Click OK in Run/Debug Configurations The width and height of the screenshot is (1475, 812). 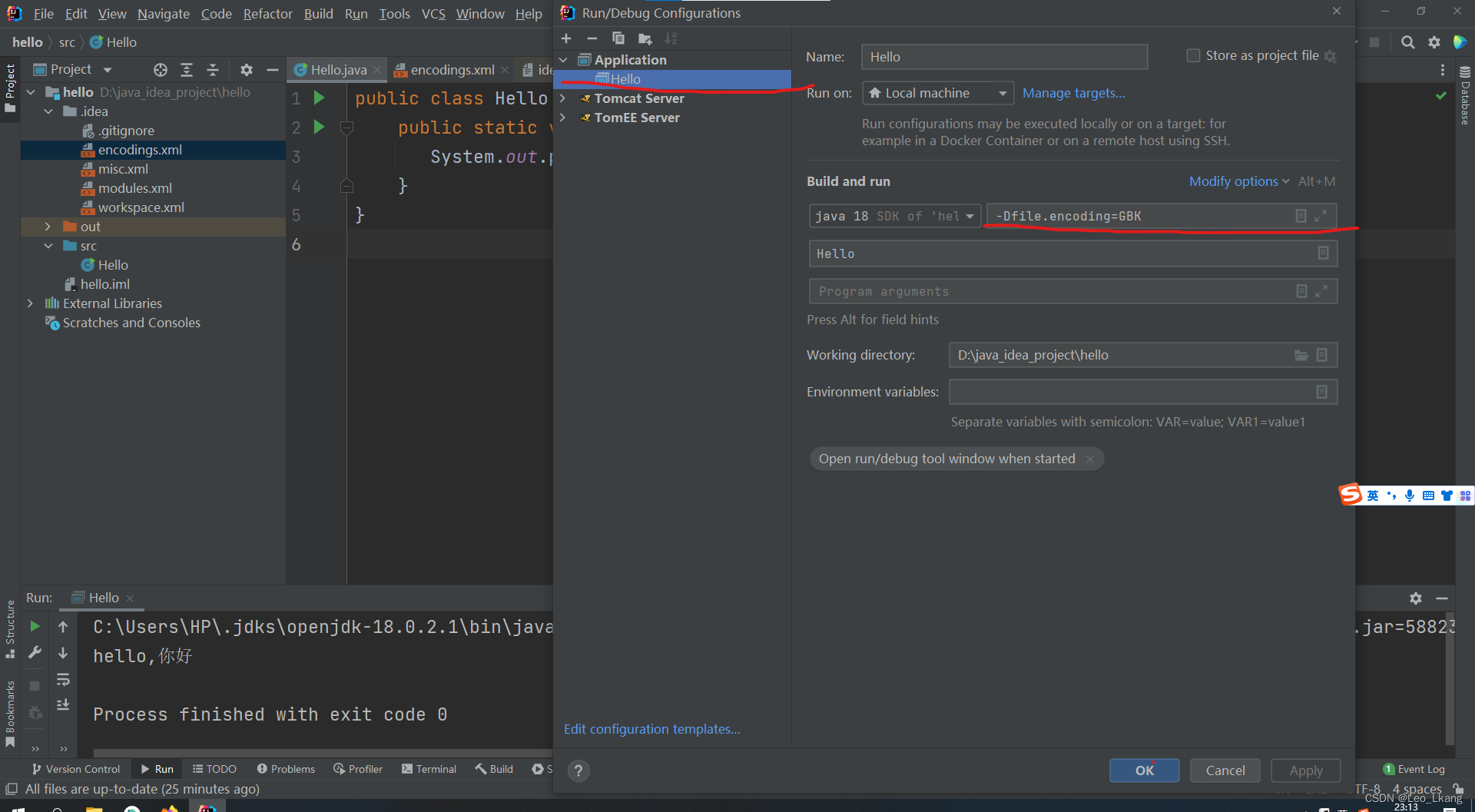pos(1145,771)
